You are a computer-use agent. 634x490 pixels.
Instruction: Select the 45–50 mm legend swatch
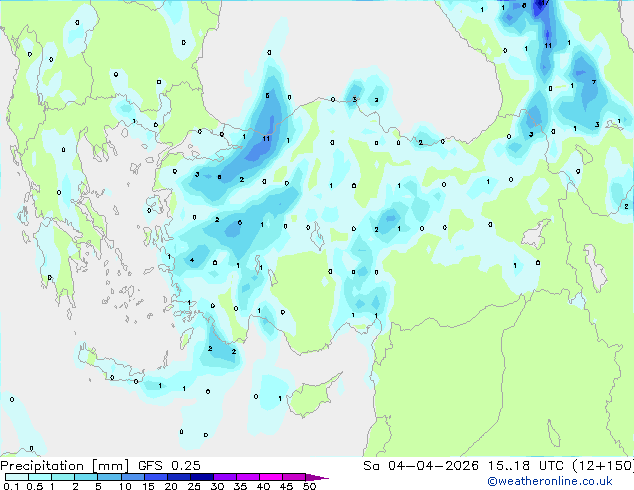[294, 477]
